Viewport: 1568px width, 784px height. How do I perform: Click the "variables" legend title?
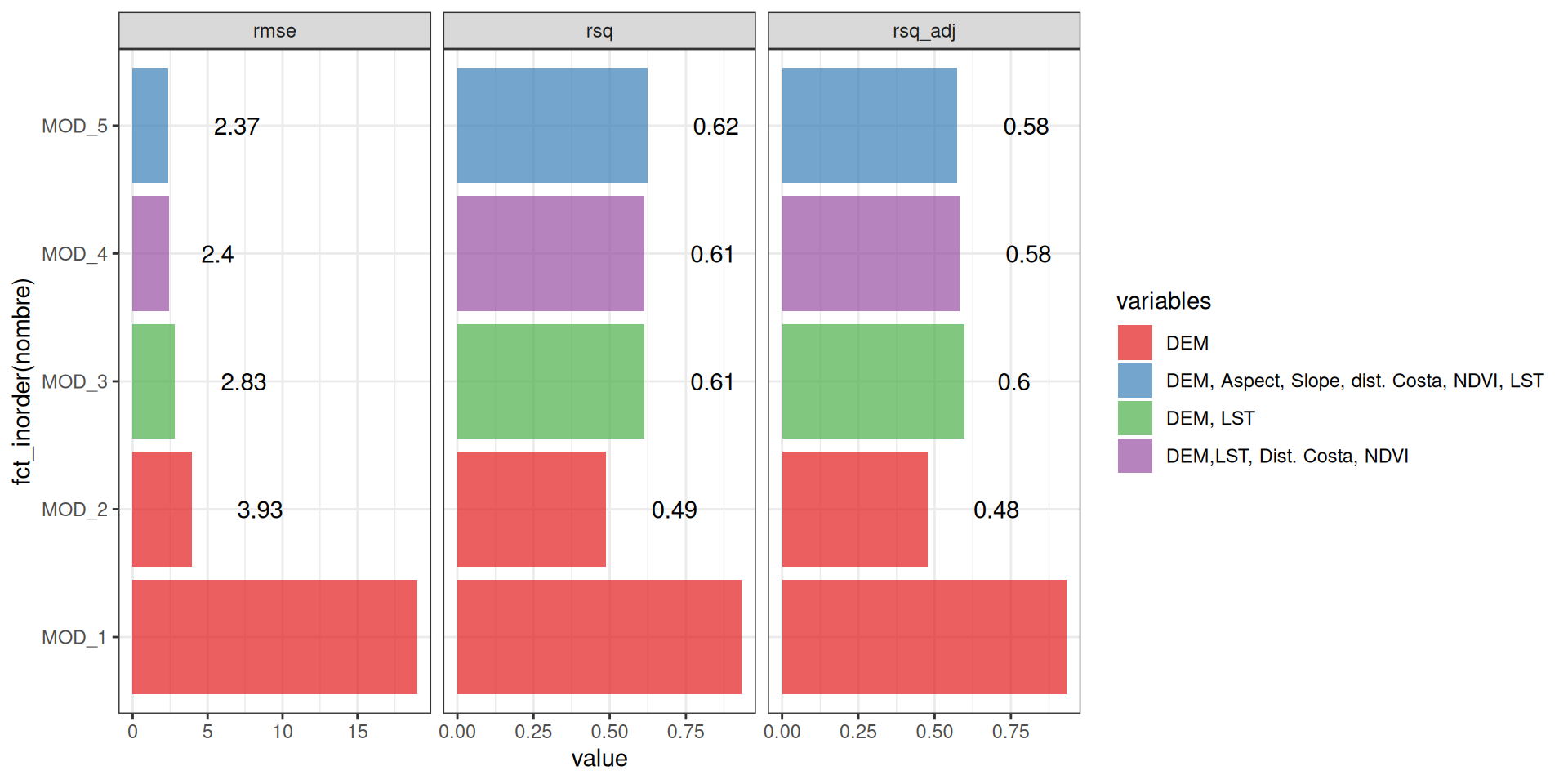1163,301
